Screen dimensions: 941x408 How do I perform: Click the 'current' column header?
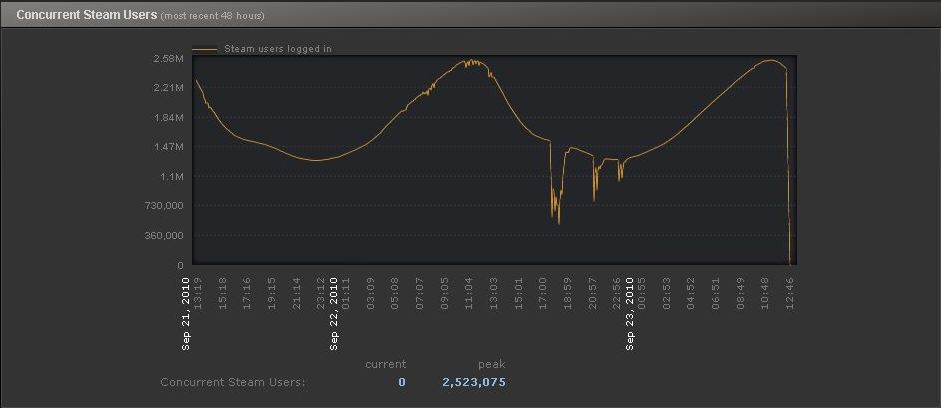pyautogui.click(x=385, y=364)
